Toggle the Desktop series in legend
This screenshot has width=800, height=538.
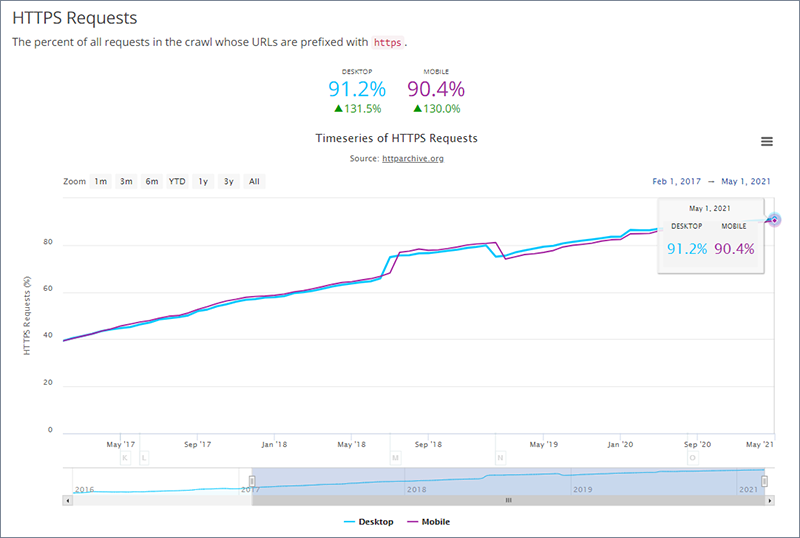[x=369, y=522]
